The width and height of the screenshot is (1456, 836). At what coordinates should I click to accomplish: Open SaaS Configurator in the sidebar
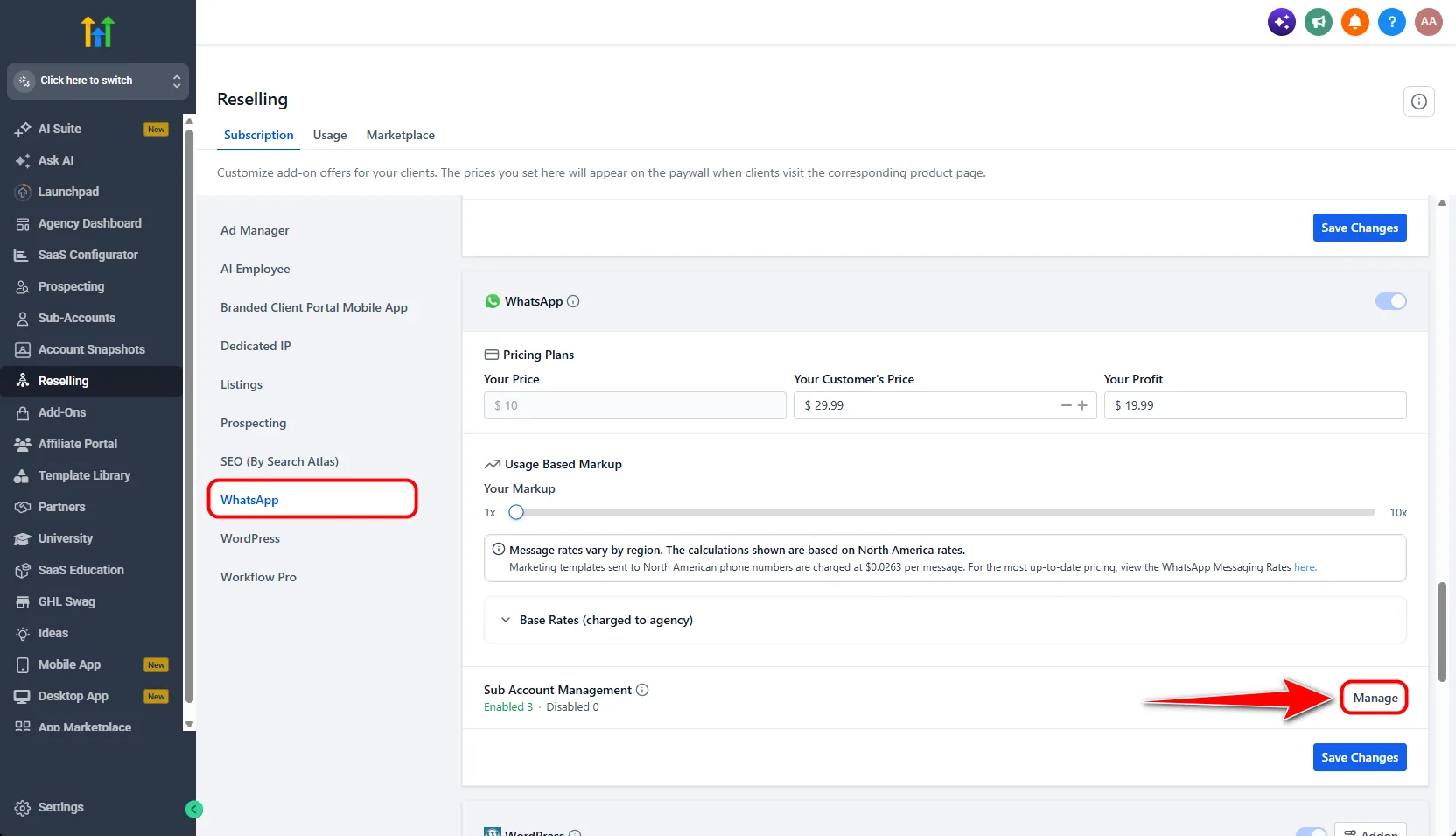coord(91,255)
